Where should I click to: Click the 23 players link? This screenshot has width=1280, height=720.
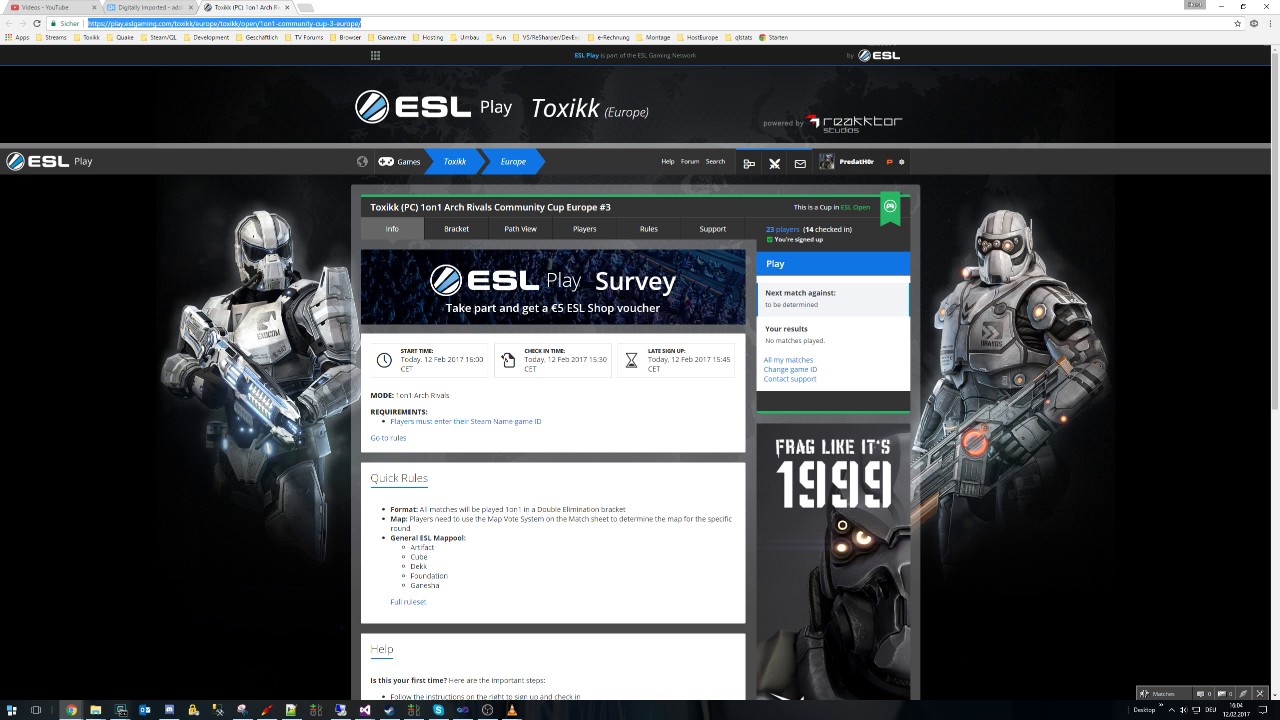[x=783, y=229]
